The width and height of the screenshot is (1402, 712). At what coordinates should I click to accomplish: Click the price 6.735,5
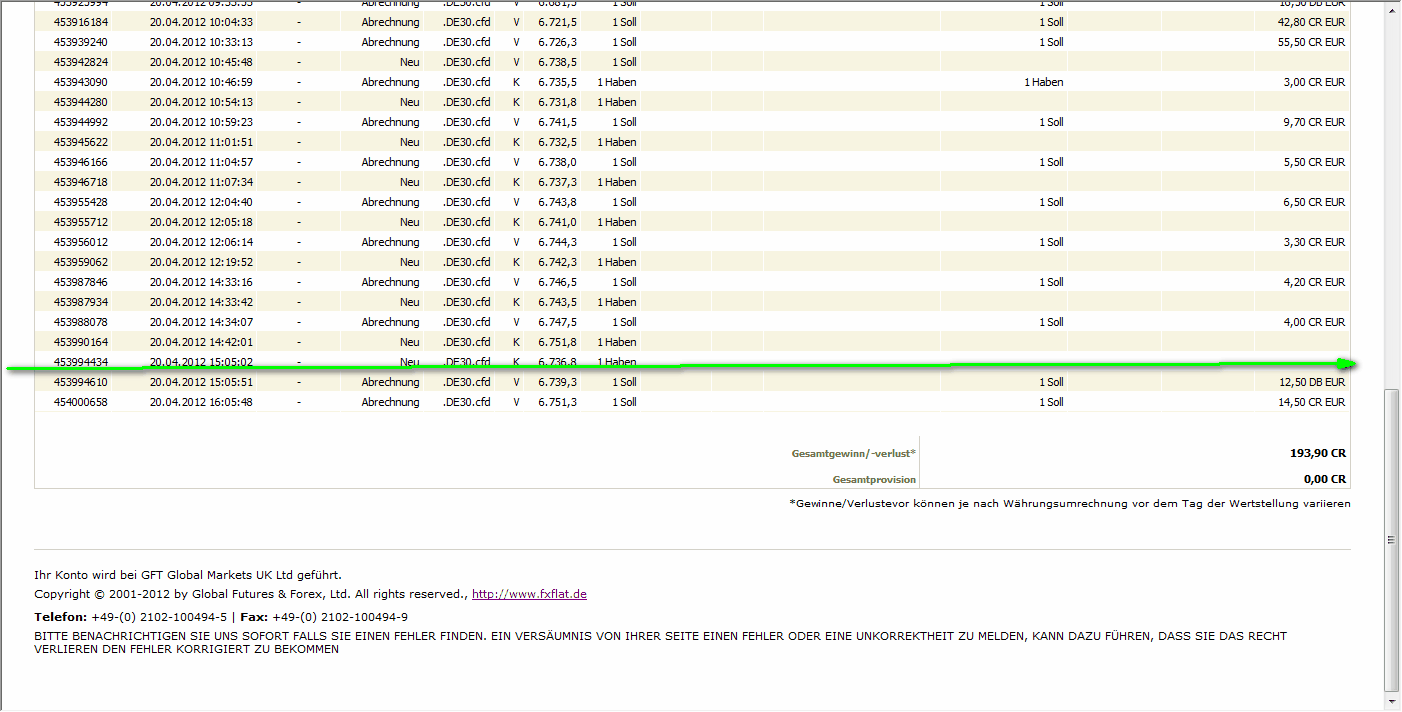(557, 82)
